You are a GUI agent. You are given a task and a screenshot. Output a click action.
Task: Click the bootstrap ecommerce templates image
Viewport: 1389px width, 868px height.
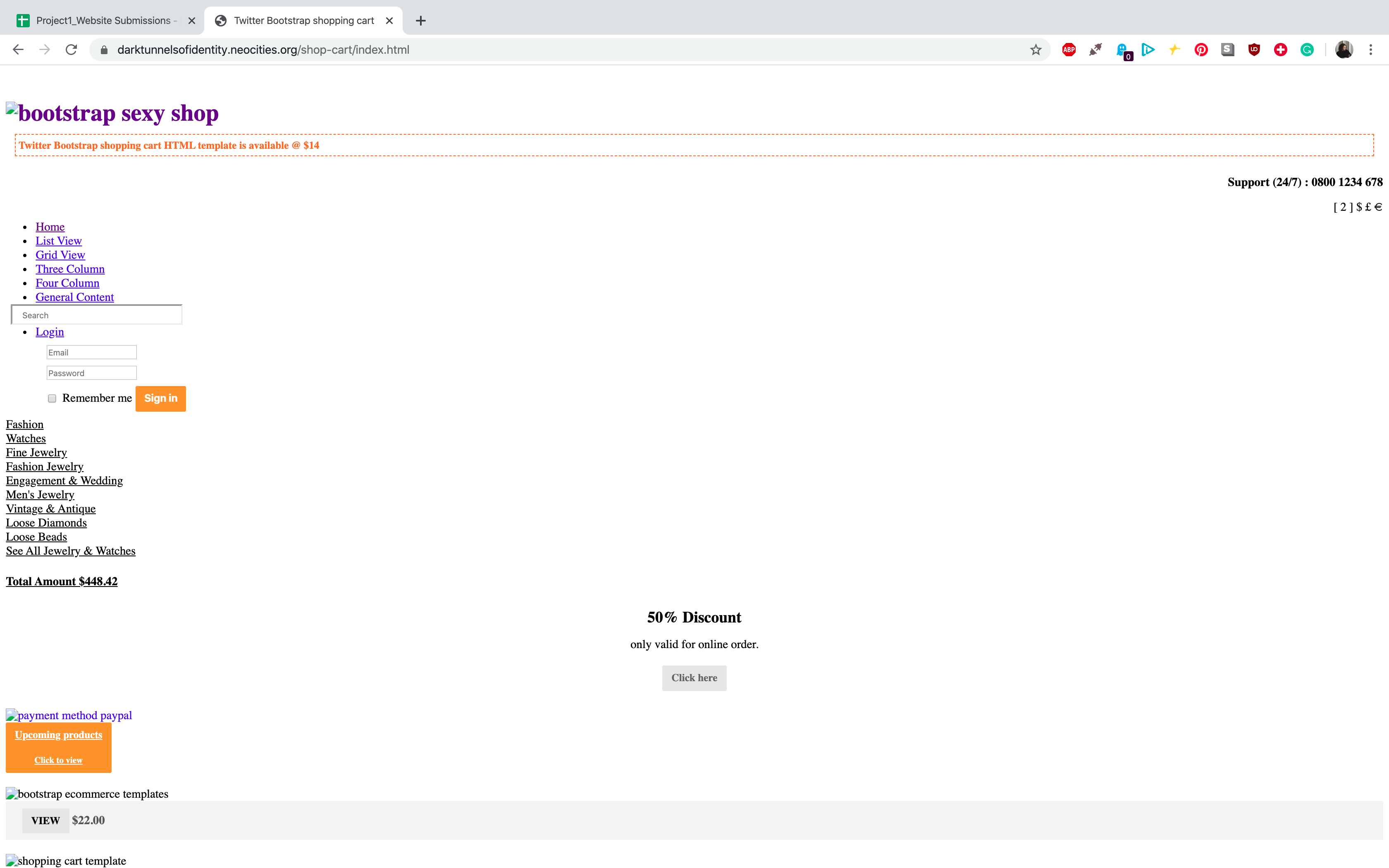pyautogui.click(x=87, y=794)
